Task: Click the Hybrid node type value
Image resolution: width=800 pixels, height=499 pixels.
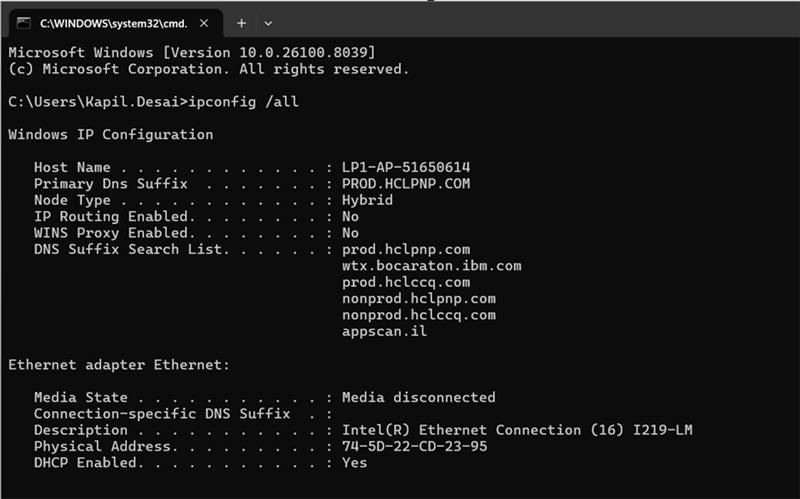Action: point(367,200)
